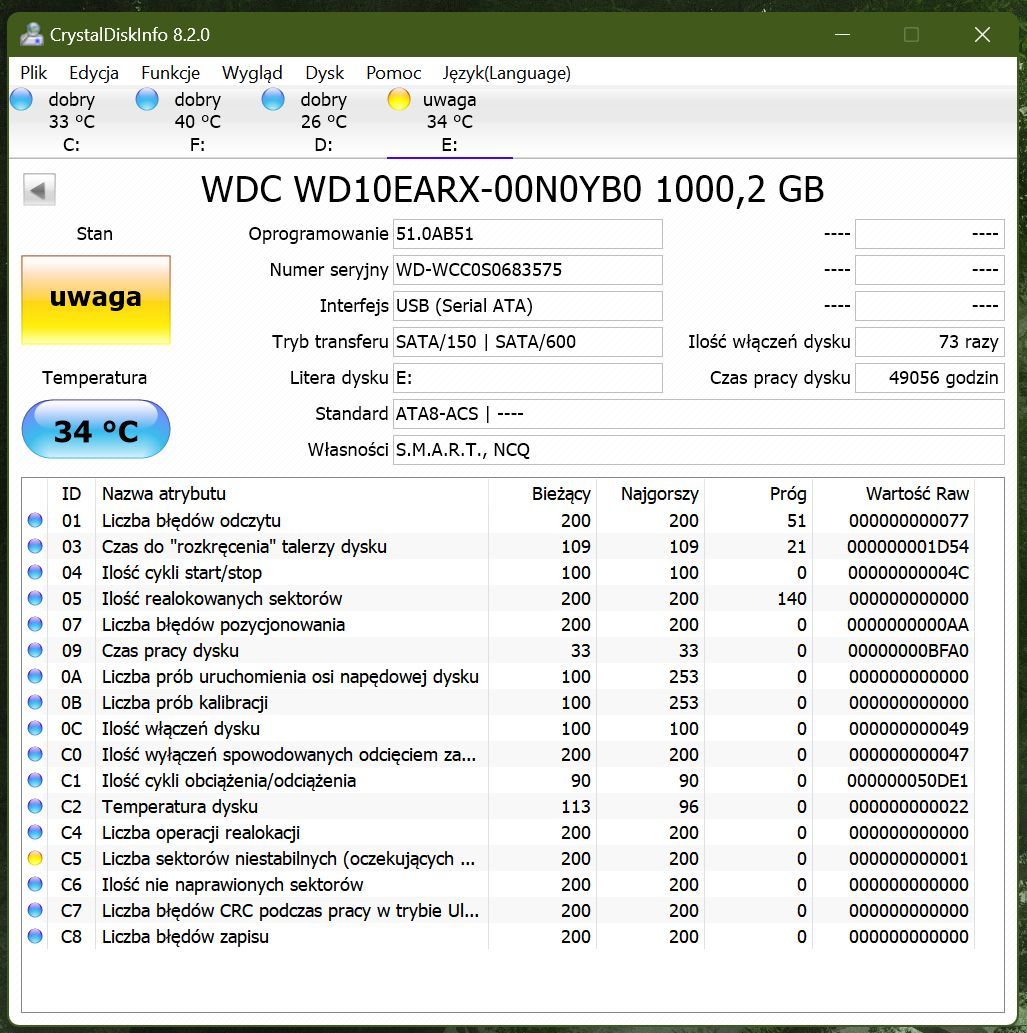Click status dot of attribute 09 row
Screen dimensions: 1027x1033
[x=35, y=650]
